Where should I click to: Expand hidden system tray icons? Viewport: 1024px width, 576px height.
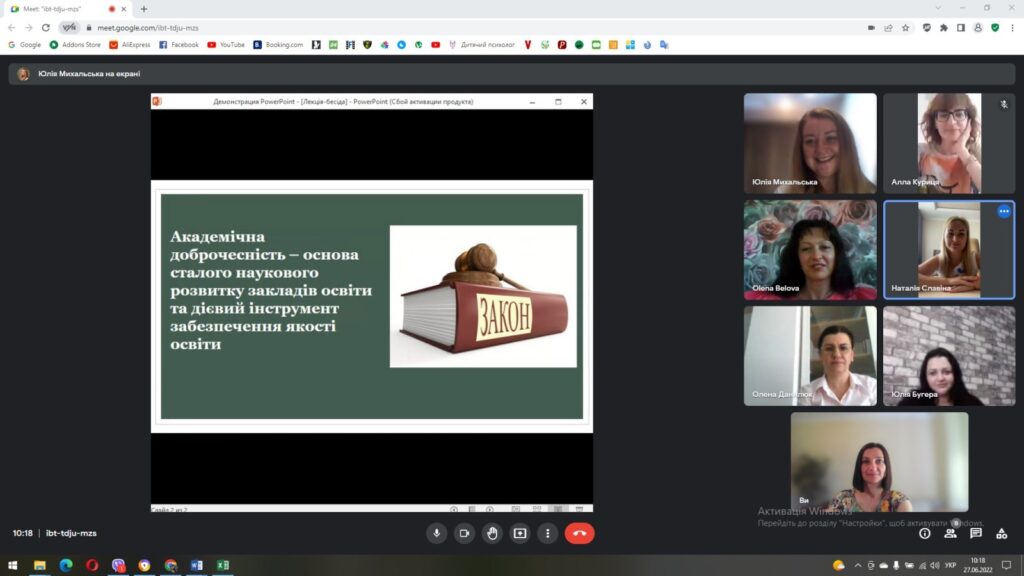pyautogui.click(x=860, y=565)
